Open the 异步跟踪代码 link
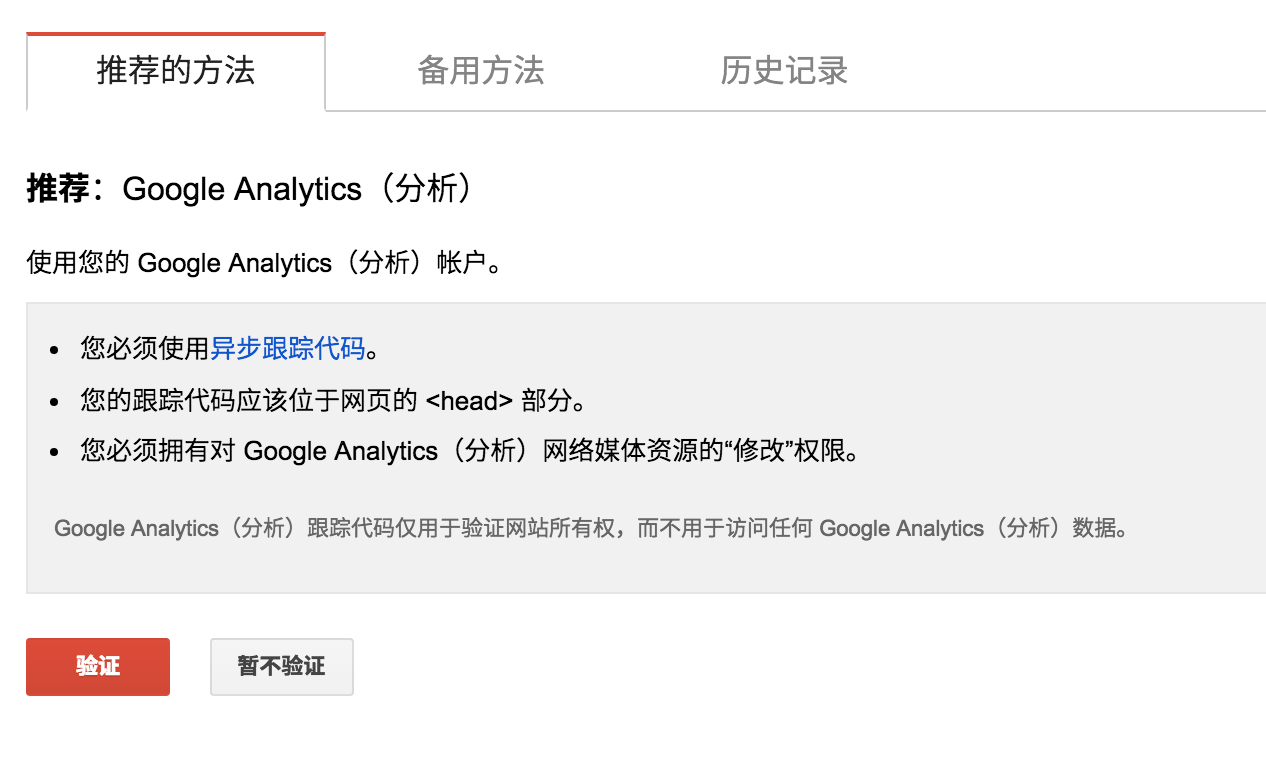This screenshot has height=764, width=1266. tap(288, 349)
